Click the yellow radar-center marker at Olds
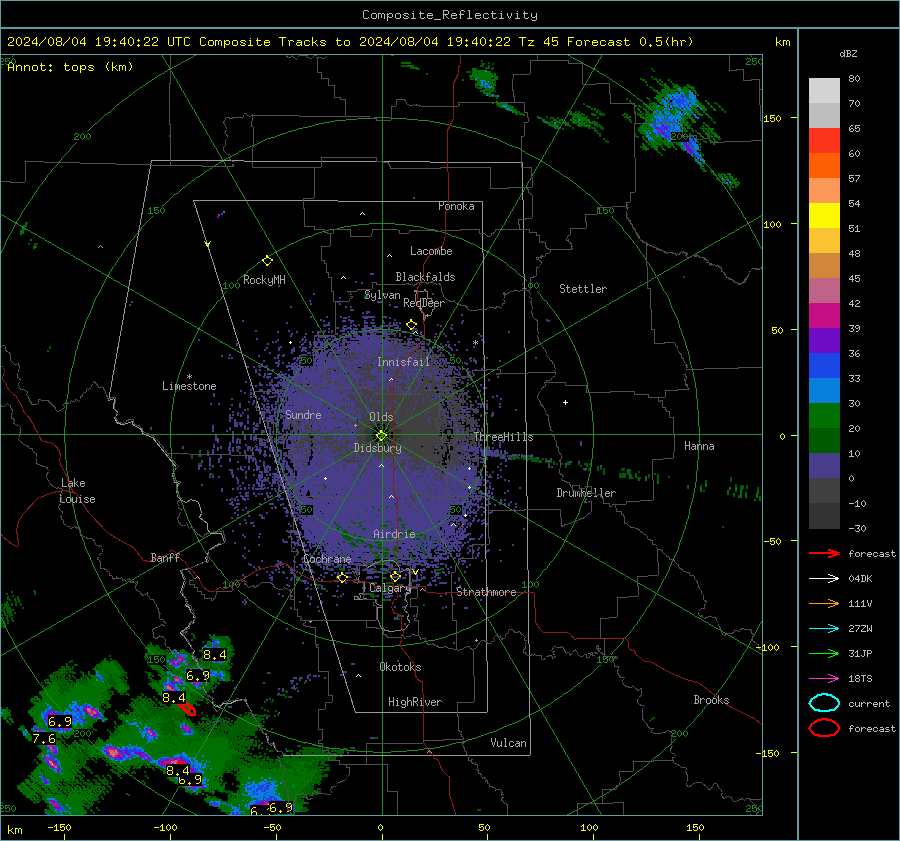Image resolution: width=900 pixels, height=841 pixels. click(382, 435)
